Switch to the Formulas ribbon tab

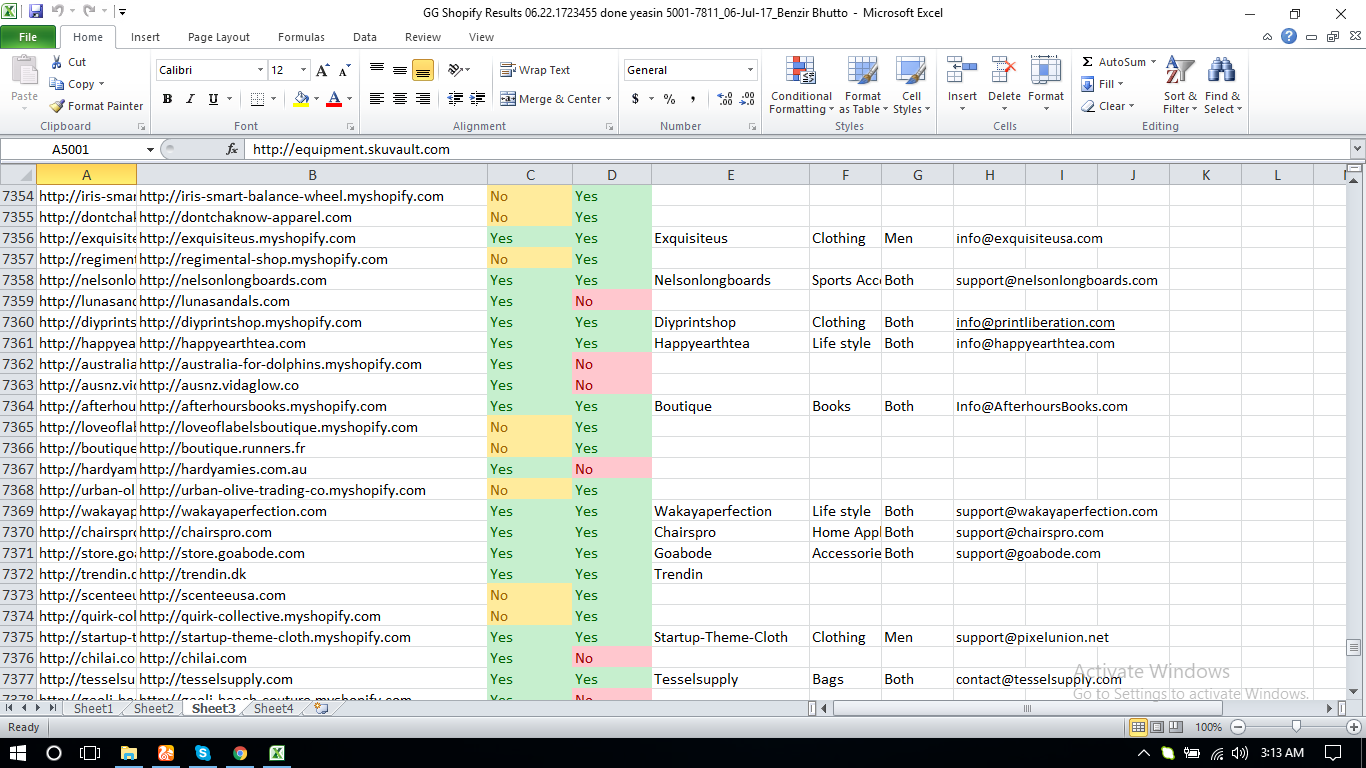pos(301,36)
